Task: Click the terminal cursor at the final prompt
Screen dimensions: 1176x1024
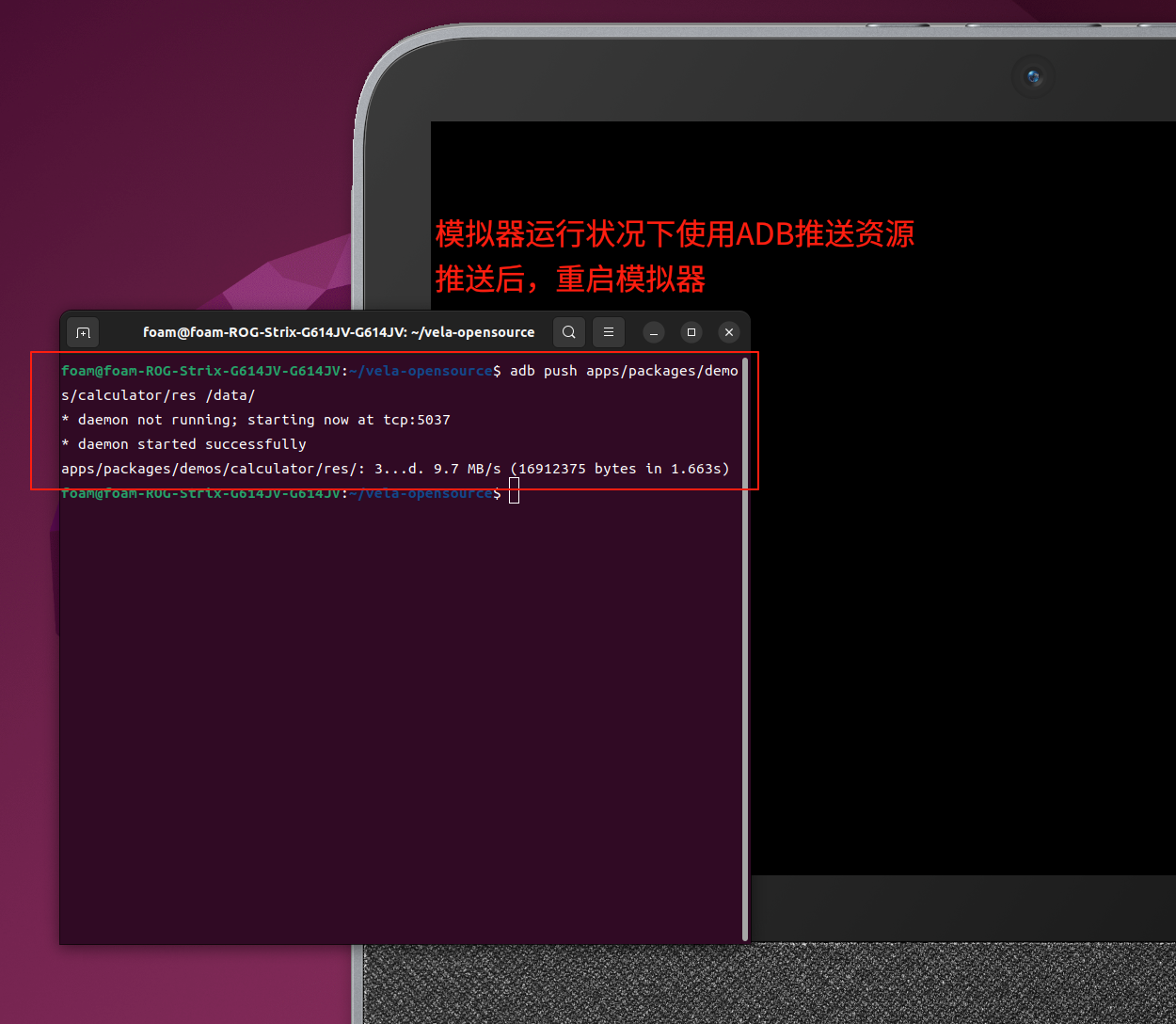Action: point(515,491)
